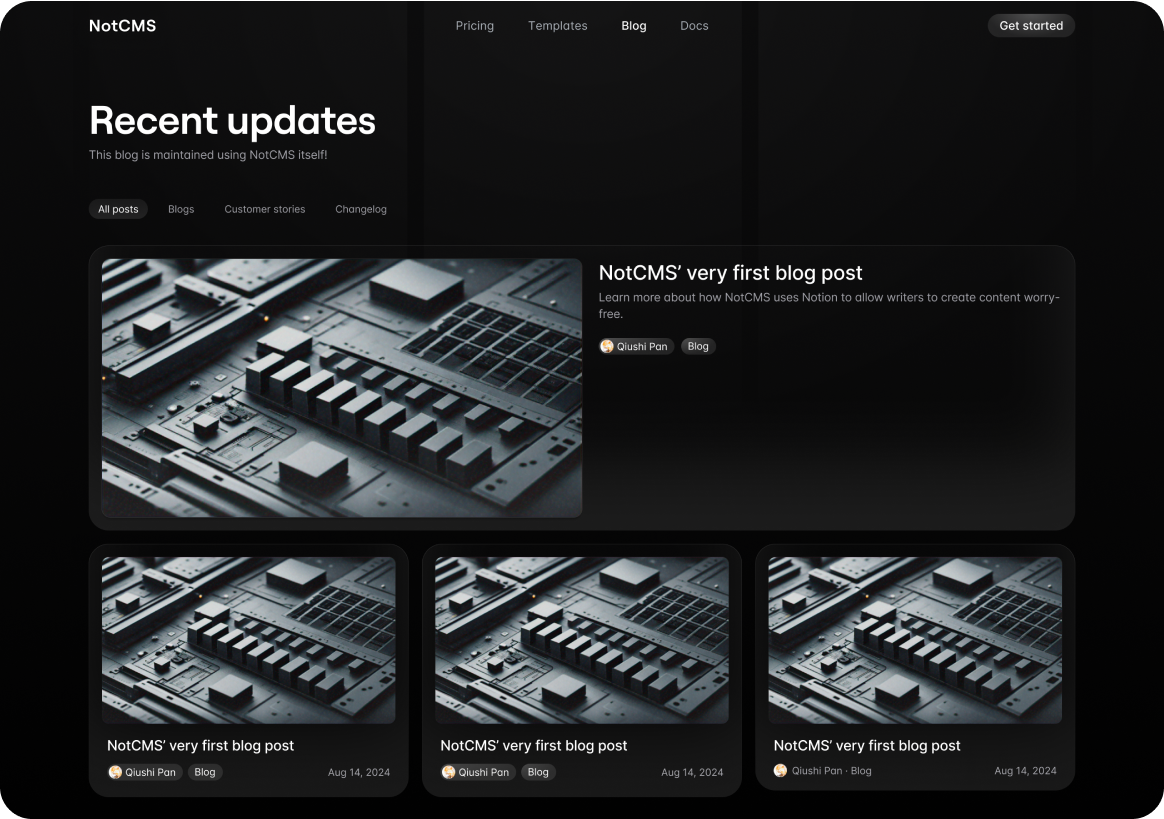Open the Pricing page from navigation
Viewport: 1164px width, 819px height.
click(474, 26)
